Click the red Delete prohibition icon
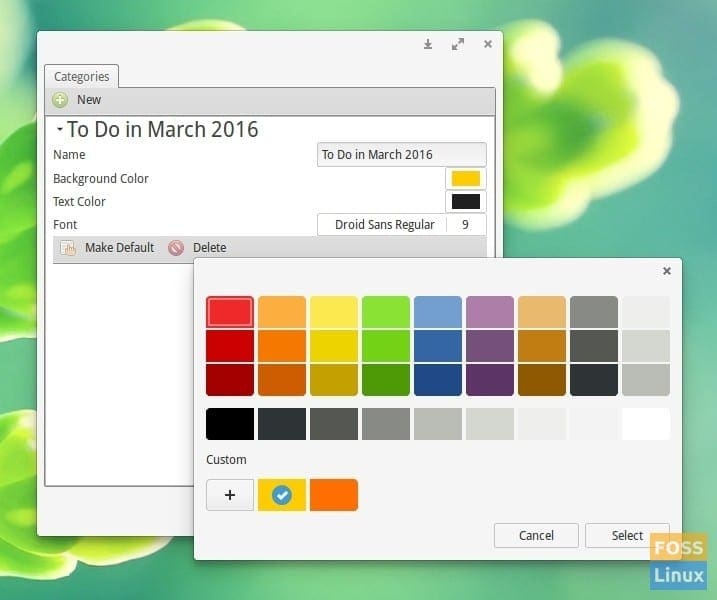 (x=176, y=248)
